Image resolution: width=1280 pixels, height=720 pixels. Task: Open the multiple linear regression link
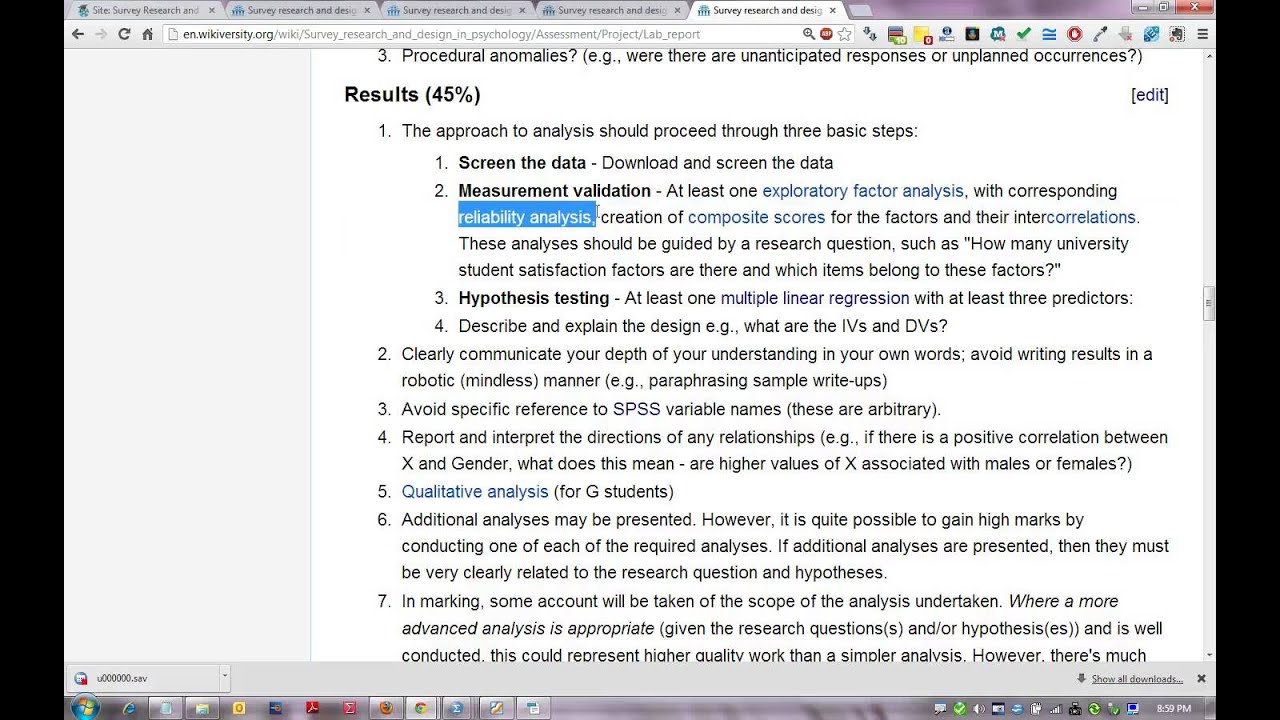click(815, 298)
